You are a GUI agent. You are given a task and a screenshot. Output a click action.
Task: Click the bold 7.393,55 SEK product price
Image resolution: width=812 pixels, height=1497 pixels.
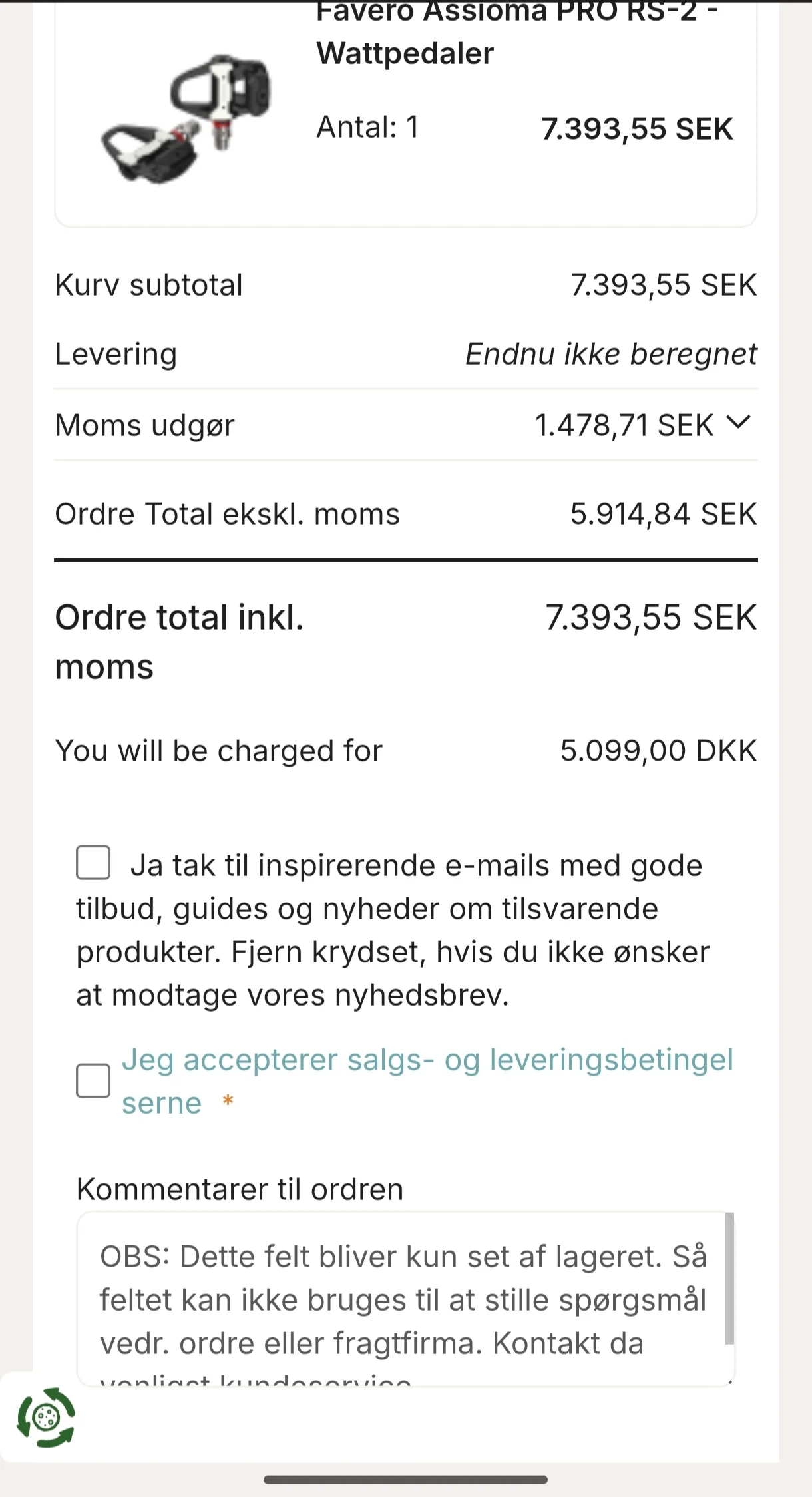636,129
